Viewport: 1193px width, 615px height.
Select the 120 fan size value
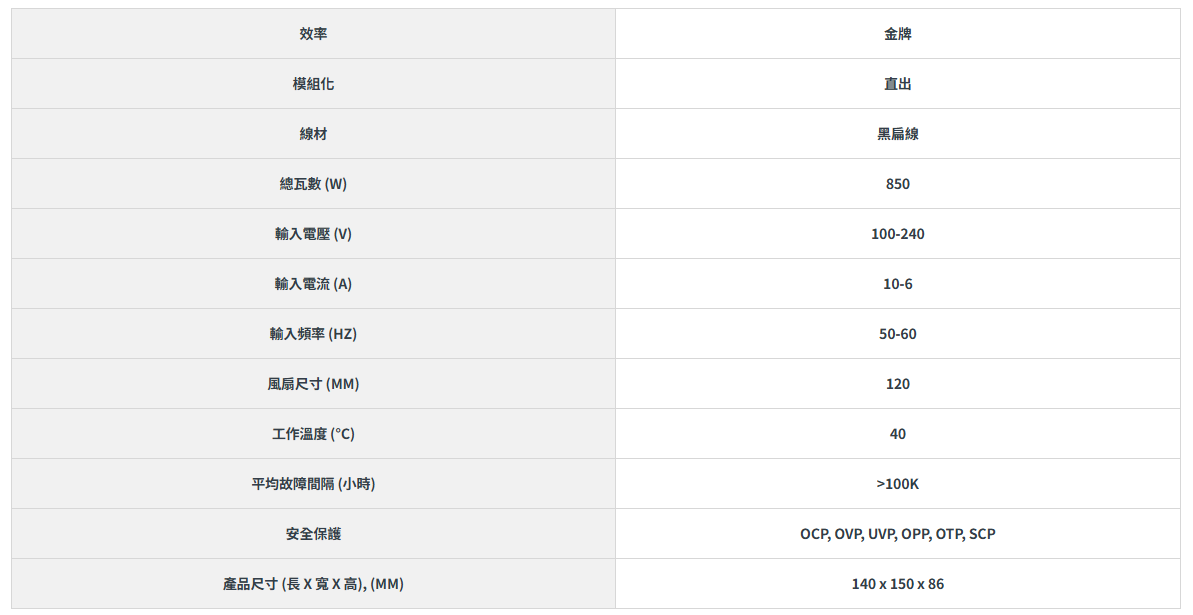click(x=897, y=384)
